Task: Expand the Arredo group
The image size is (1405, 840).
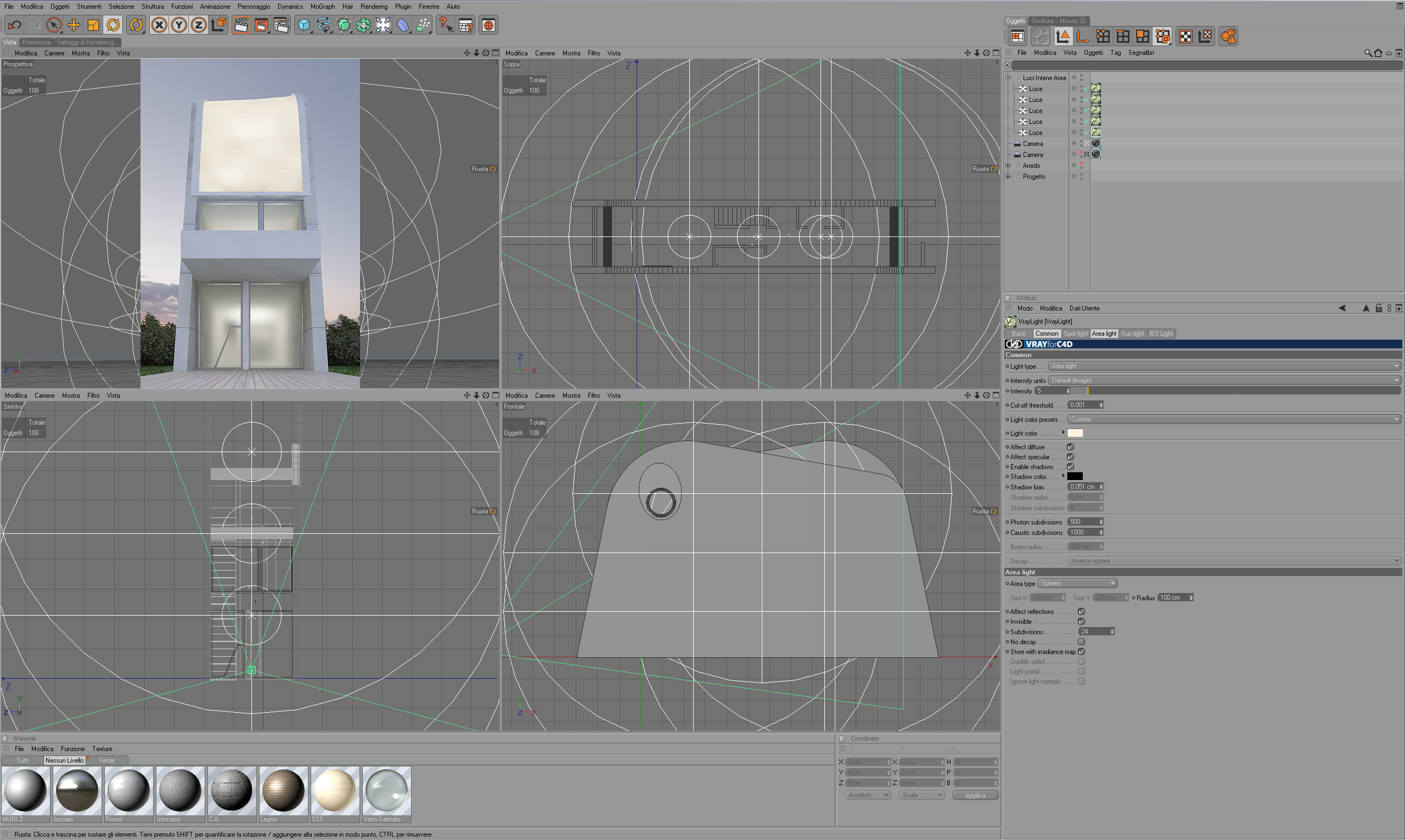Action: [x=1008, y=165]
